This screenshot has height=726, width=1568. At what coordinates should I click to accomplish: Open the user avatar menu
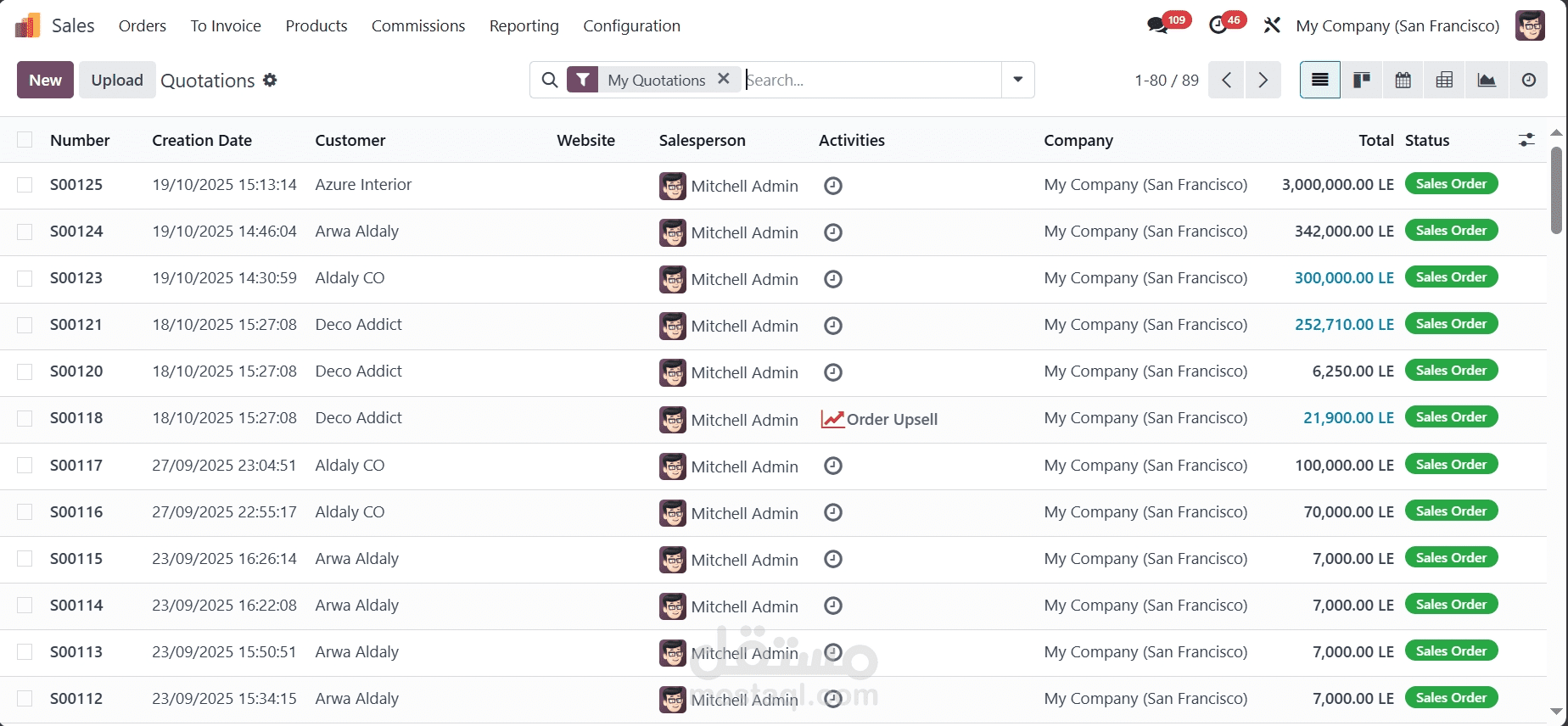(x=1531, y=25)
